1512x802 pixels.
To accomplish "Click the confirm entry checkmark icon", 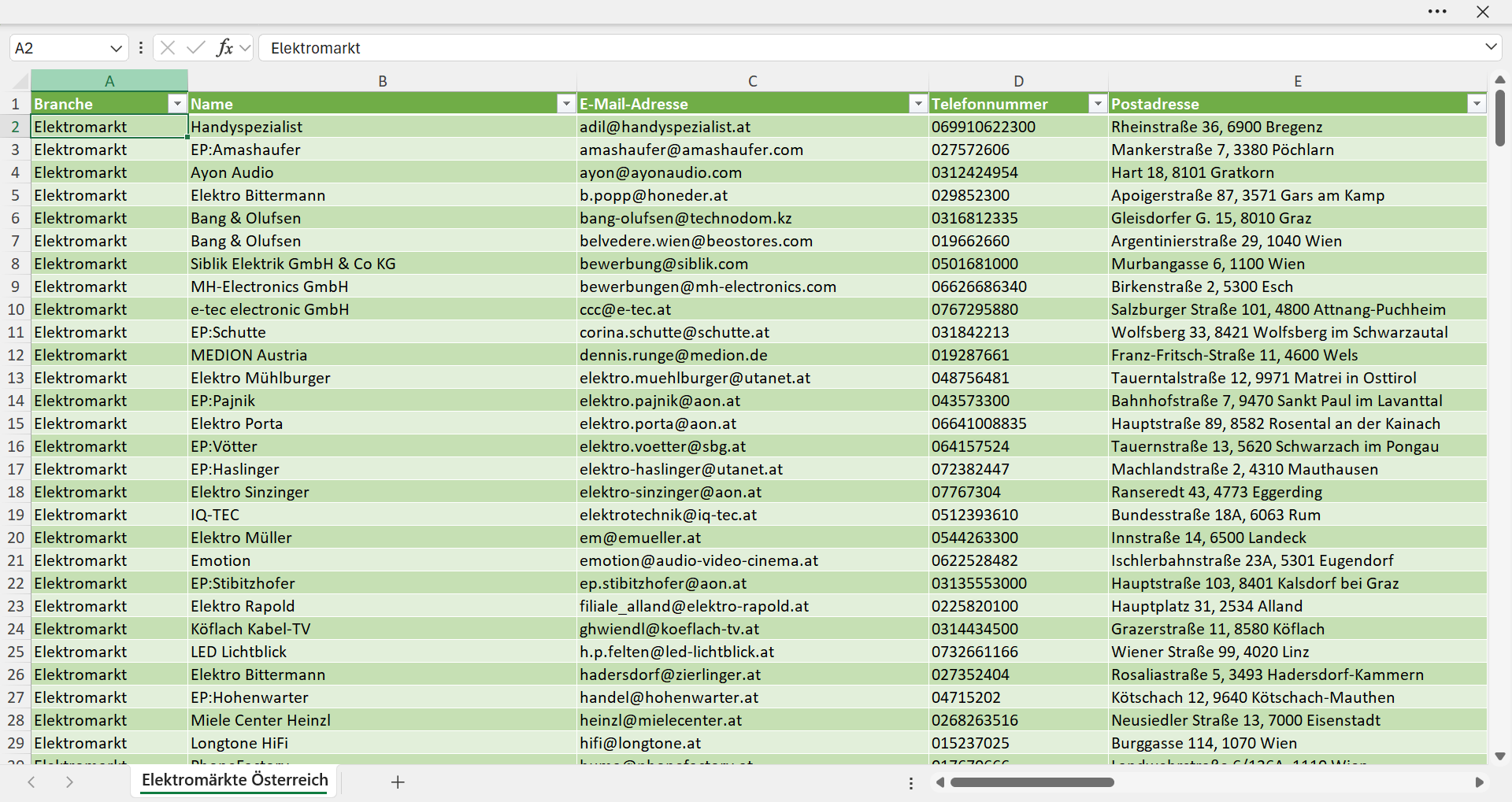I will (x=196, y=48).
